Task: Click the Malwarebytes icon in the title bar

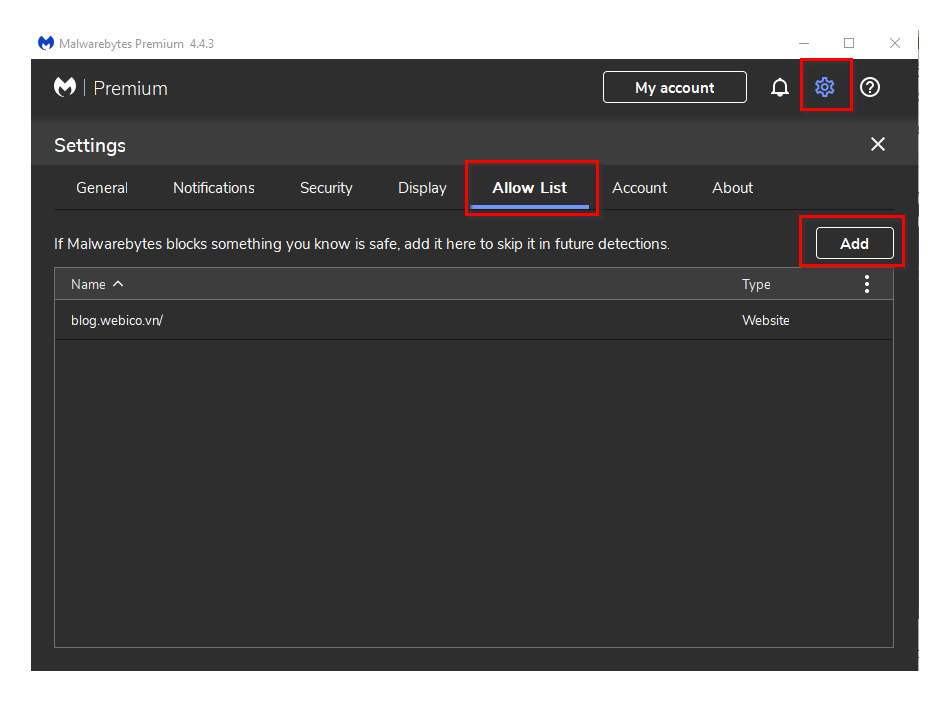Action: 46,43
